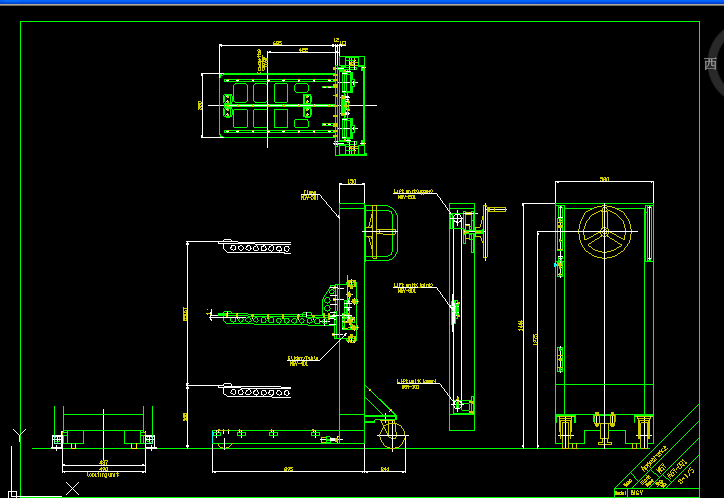Select the top plan view table outline
724x498 pixels.
(278, 105)
